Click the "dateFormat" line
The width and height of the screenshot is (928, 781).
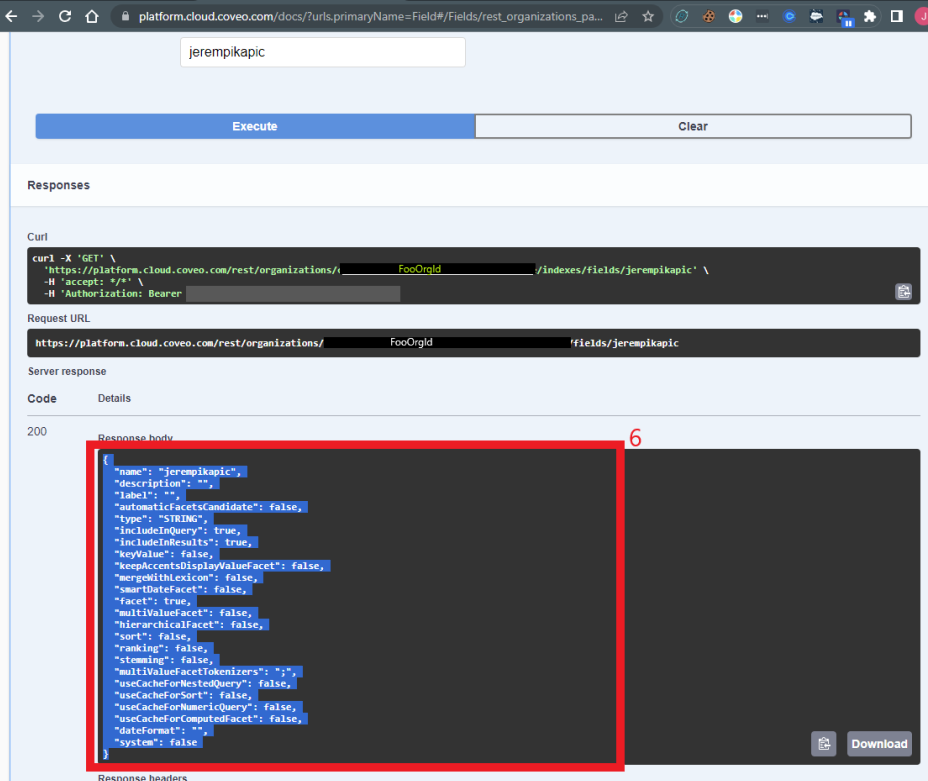coord(161,730)
